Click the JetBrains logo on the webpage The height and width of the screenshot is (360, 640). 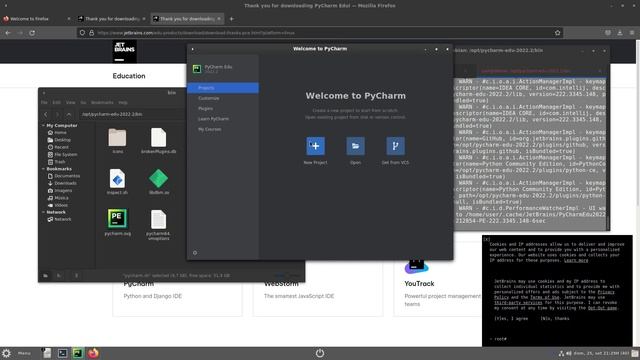(124, 51)
